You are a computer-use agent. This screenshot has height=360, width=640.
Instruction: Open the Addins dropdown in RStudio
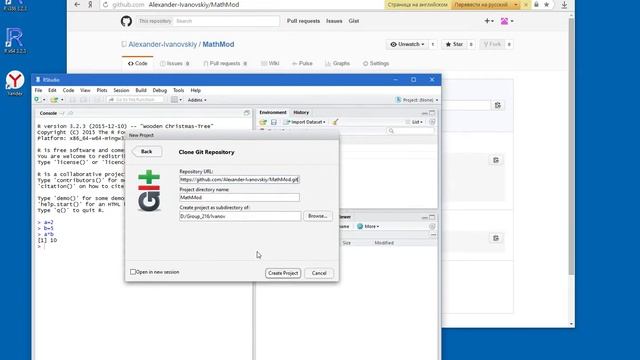coord(197,100)
